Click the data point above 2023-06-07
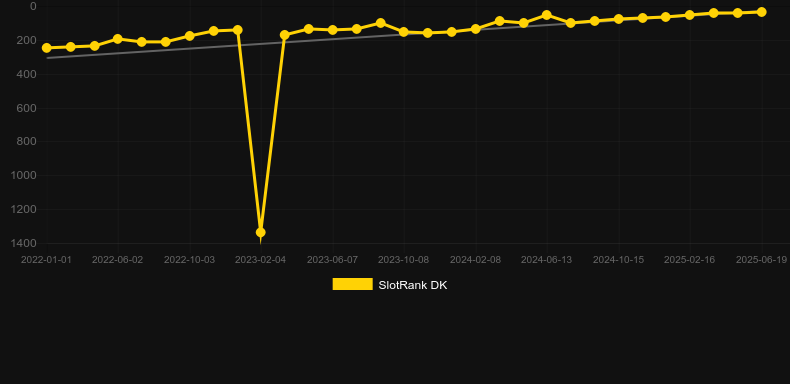This screenshot has height=384, width=790. (333, 30)
